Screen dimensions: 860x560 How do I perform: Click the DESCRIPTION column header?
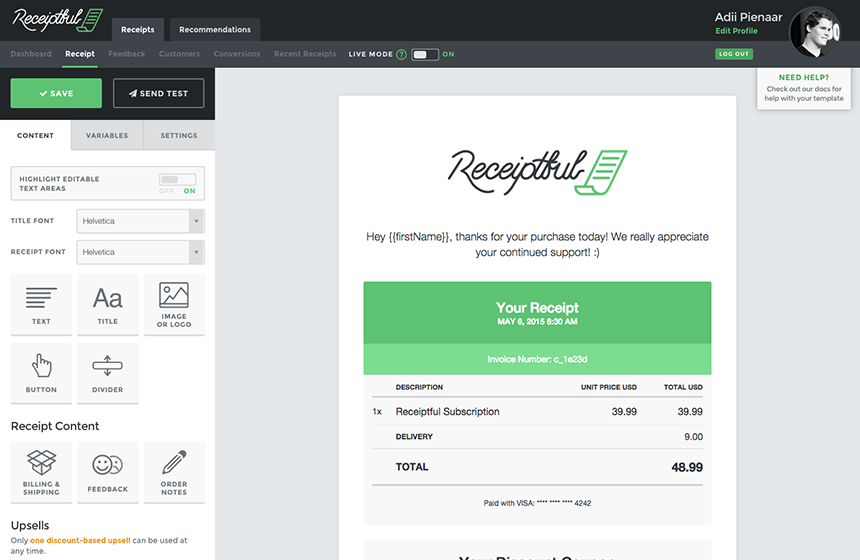419,387
